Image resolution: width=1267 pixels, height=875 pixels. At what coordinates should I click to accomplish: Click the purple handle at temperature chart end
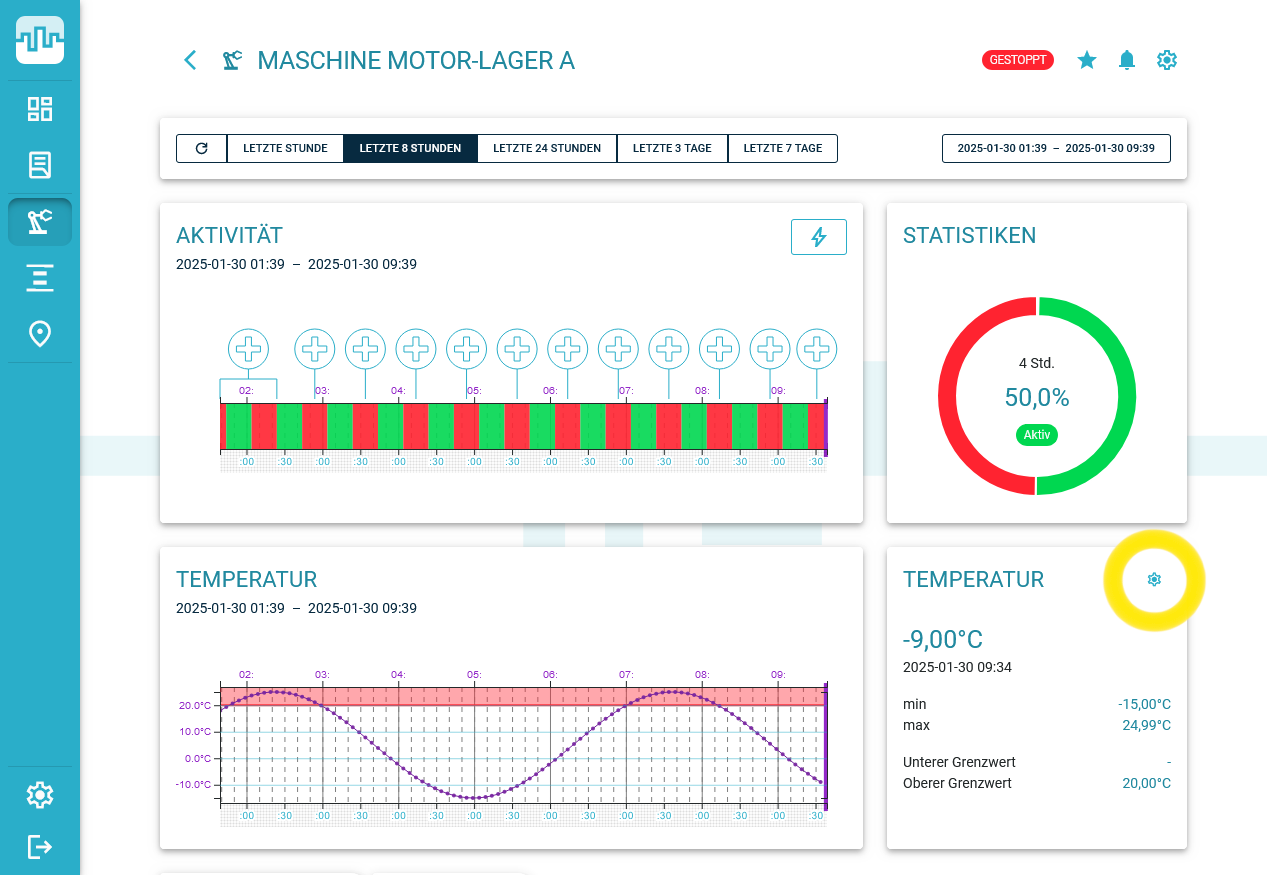826,746
